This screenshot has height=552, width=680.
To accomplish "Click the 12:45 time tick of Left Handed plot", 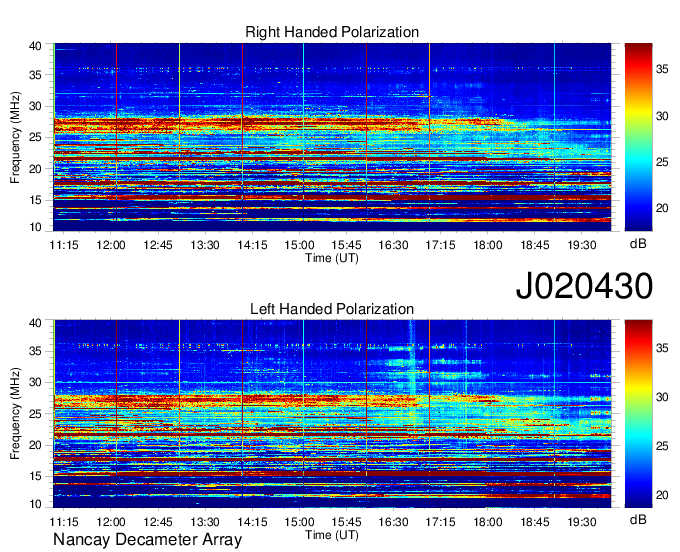I will tap(158, 522).
